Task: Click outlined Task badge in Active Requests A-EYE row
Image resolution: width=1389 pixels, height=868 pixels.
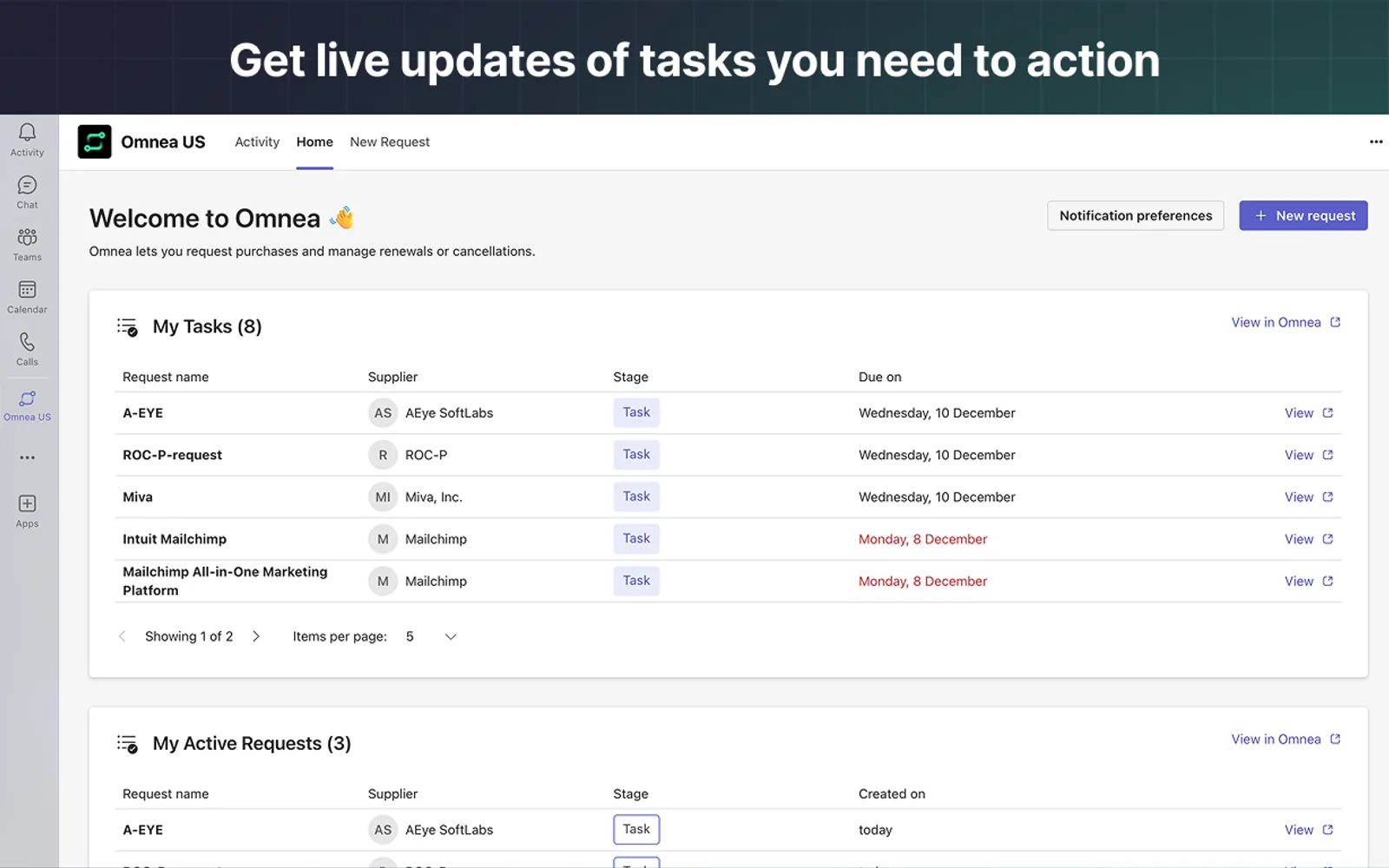Action: point(636,829)
